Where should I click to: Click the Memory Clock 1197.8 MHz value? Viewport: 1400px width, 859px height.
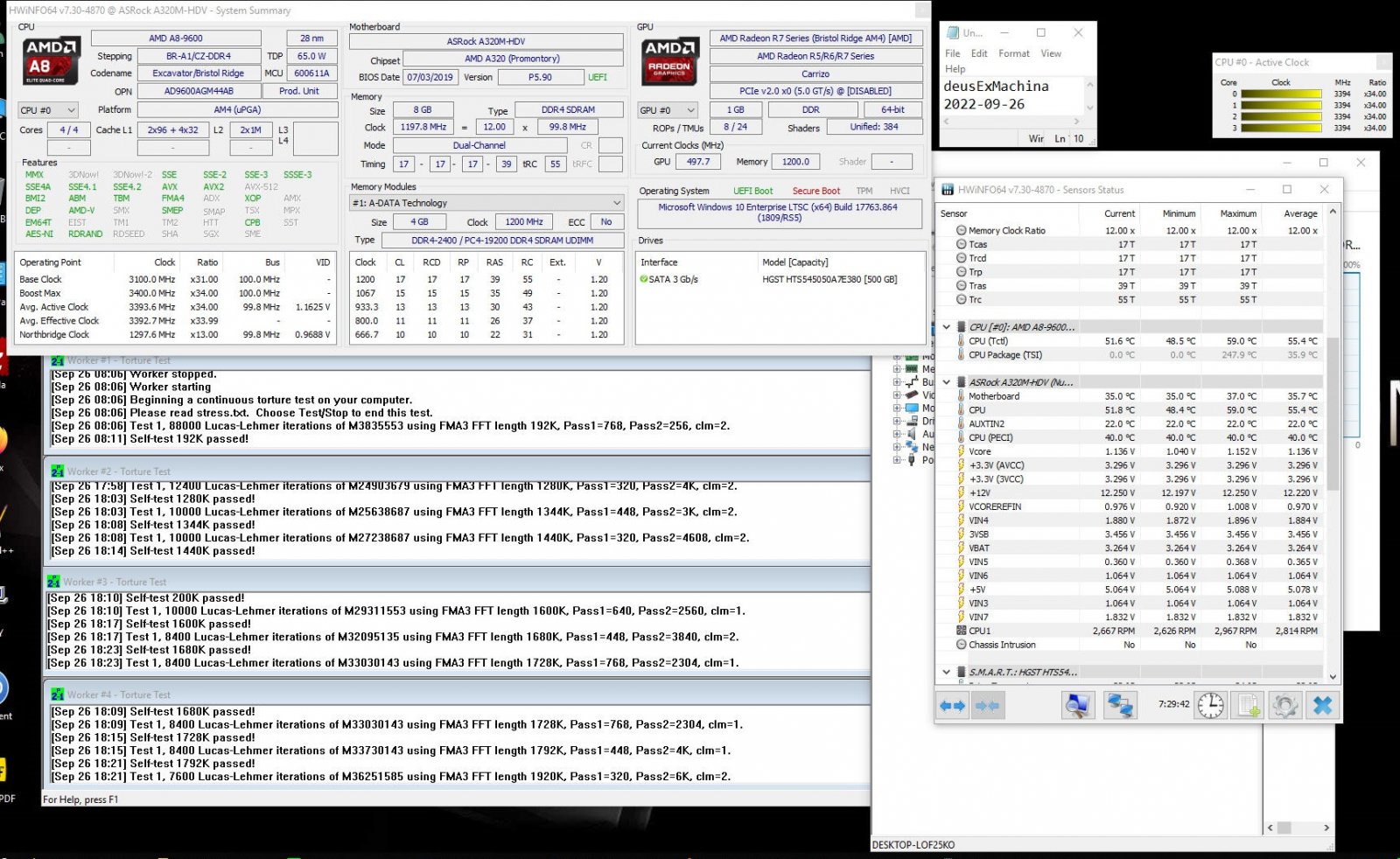click(423, 127)
